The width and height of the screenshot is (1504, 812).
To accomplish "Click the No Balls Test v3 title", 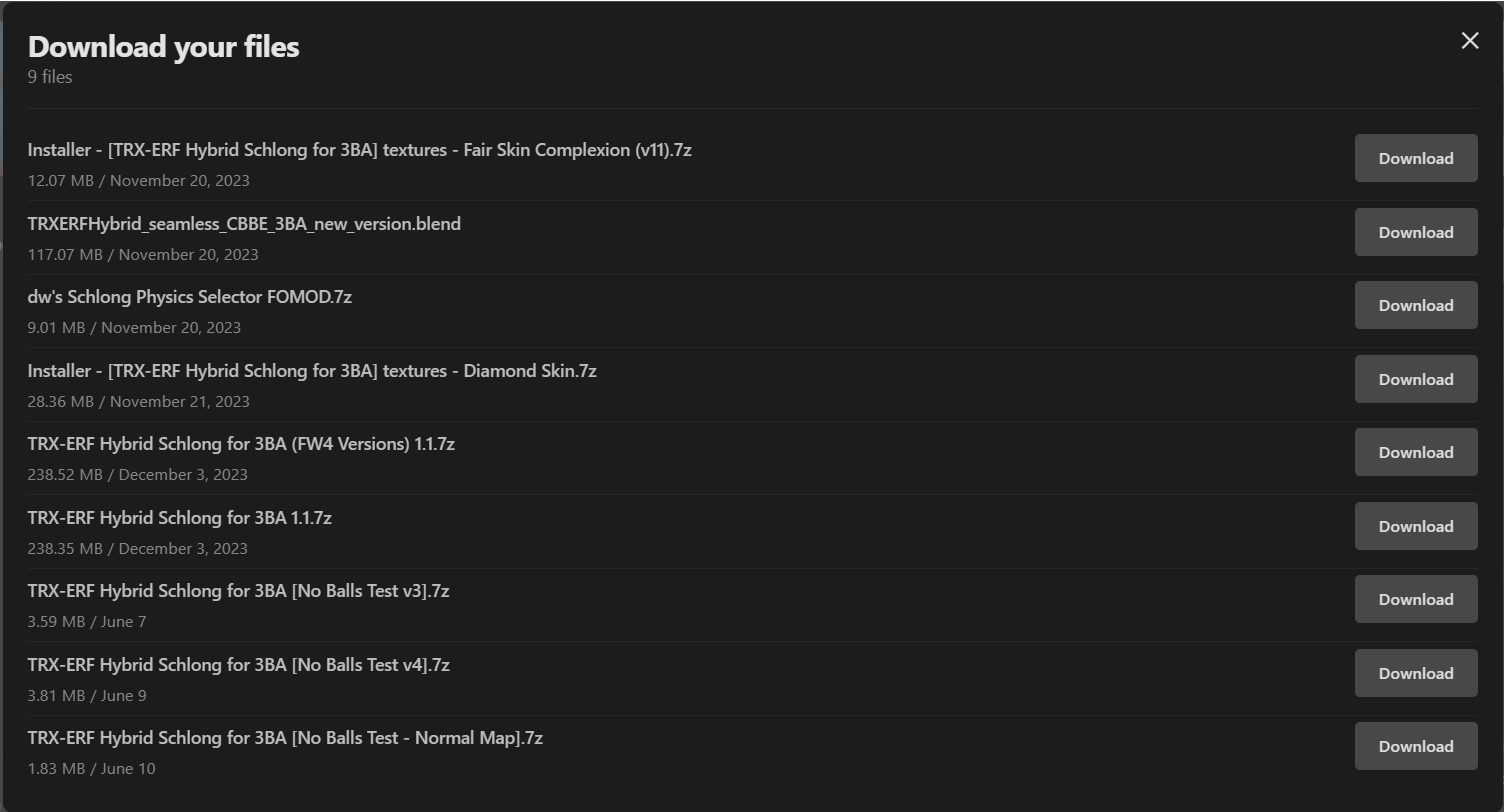I will (x=239, y=591).
